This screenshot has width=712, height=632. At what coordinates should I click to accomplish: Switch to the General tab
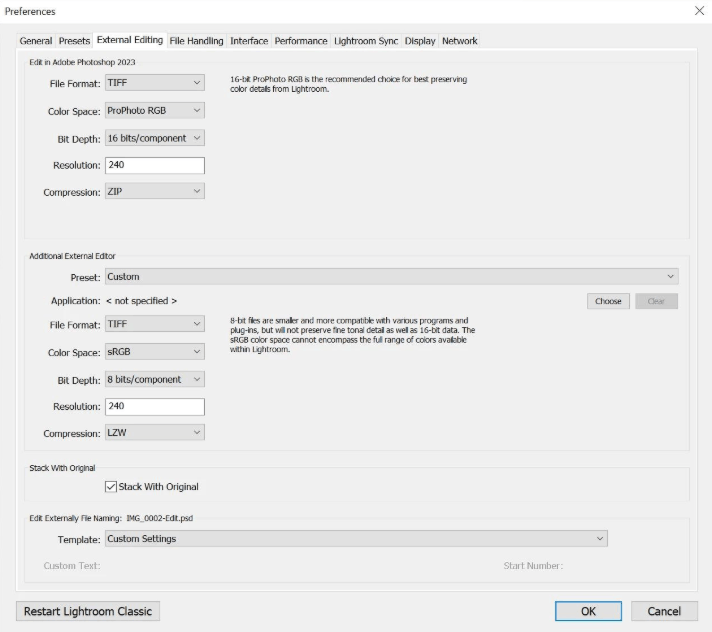[35, 41]
